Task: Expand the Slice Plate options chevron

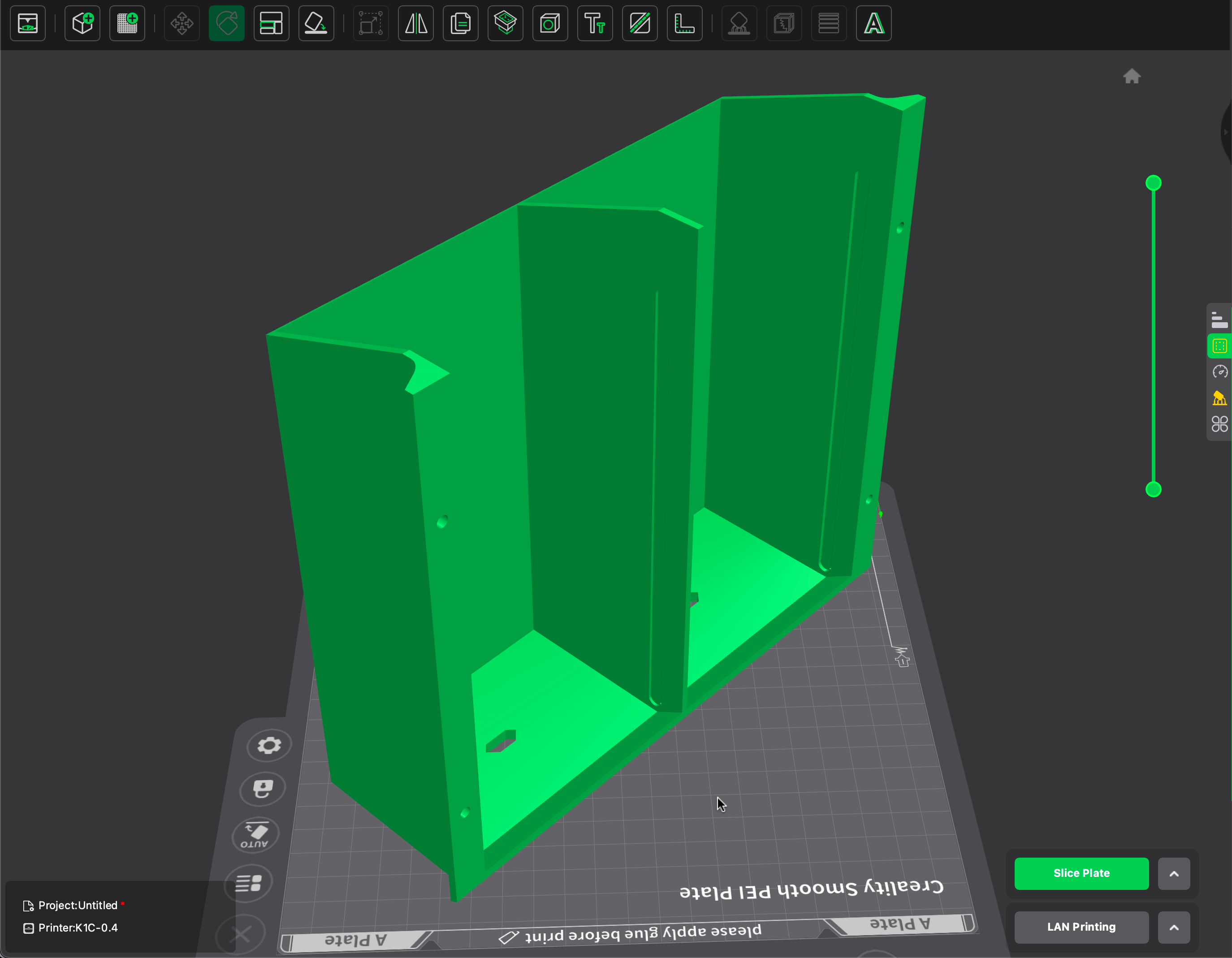Action: coord(1173,873)
